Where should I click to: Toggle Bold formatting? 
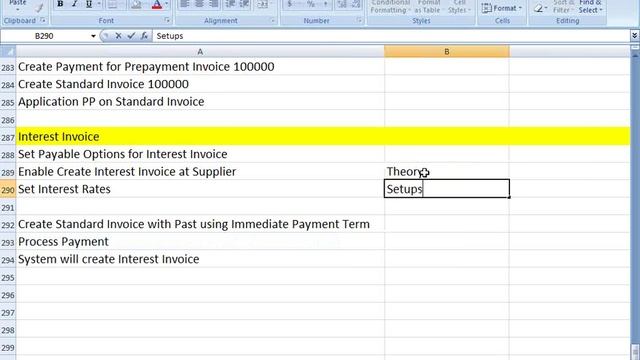pos(60,4)
